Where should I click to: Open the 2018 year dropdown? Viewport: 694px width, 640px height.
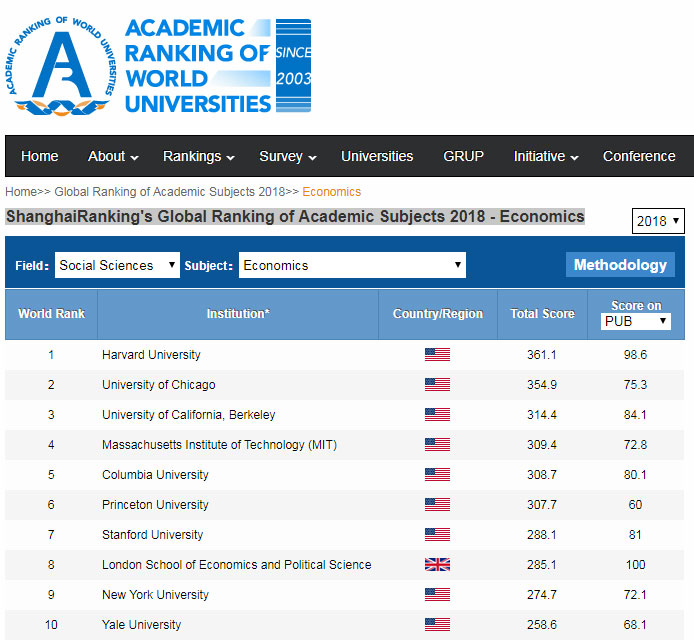[x=658, y=220]
